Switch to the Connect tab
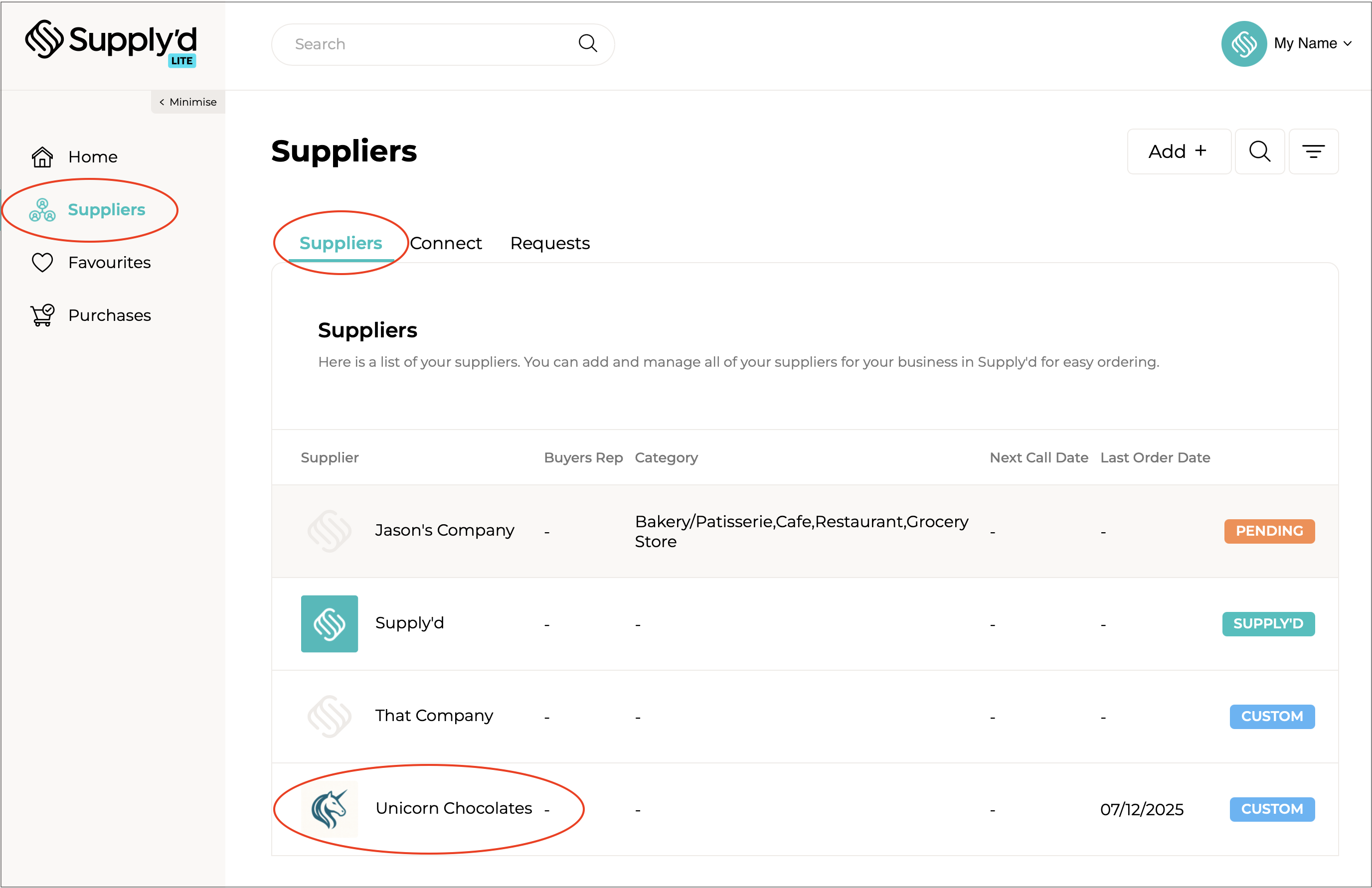Screen dimensions: 1372x888 pyautogui.click(x=446, y=244)
